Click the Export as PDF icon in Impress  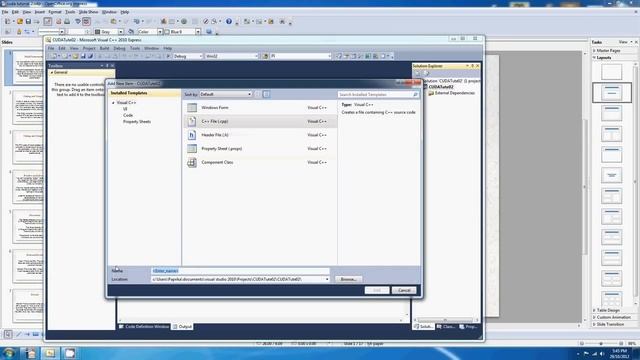tap(58, 21)
